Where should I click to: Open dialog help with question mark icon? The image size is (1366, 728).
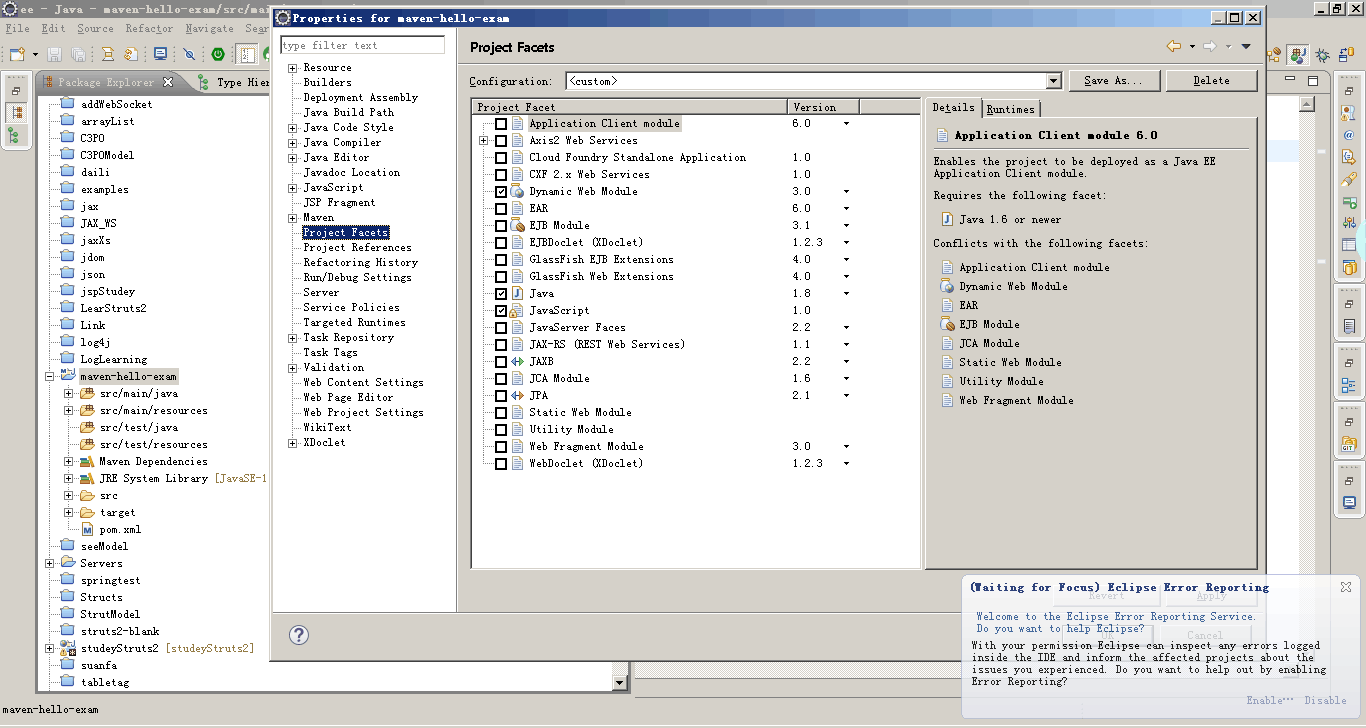pos(298,634)
